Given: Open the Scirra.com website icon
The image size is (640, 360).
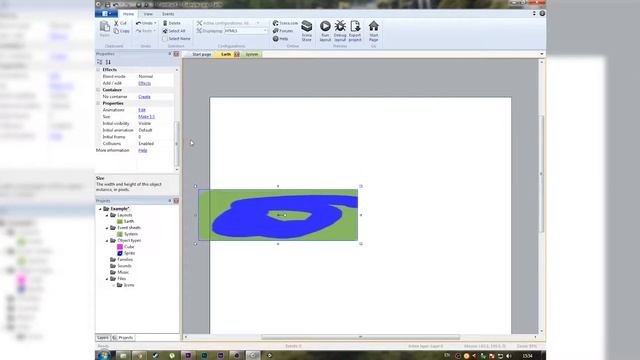Looking at the screenshot, I should pos(276,23).
